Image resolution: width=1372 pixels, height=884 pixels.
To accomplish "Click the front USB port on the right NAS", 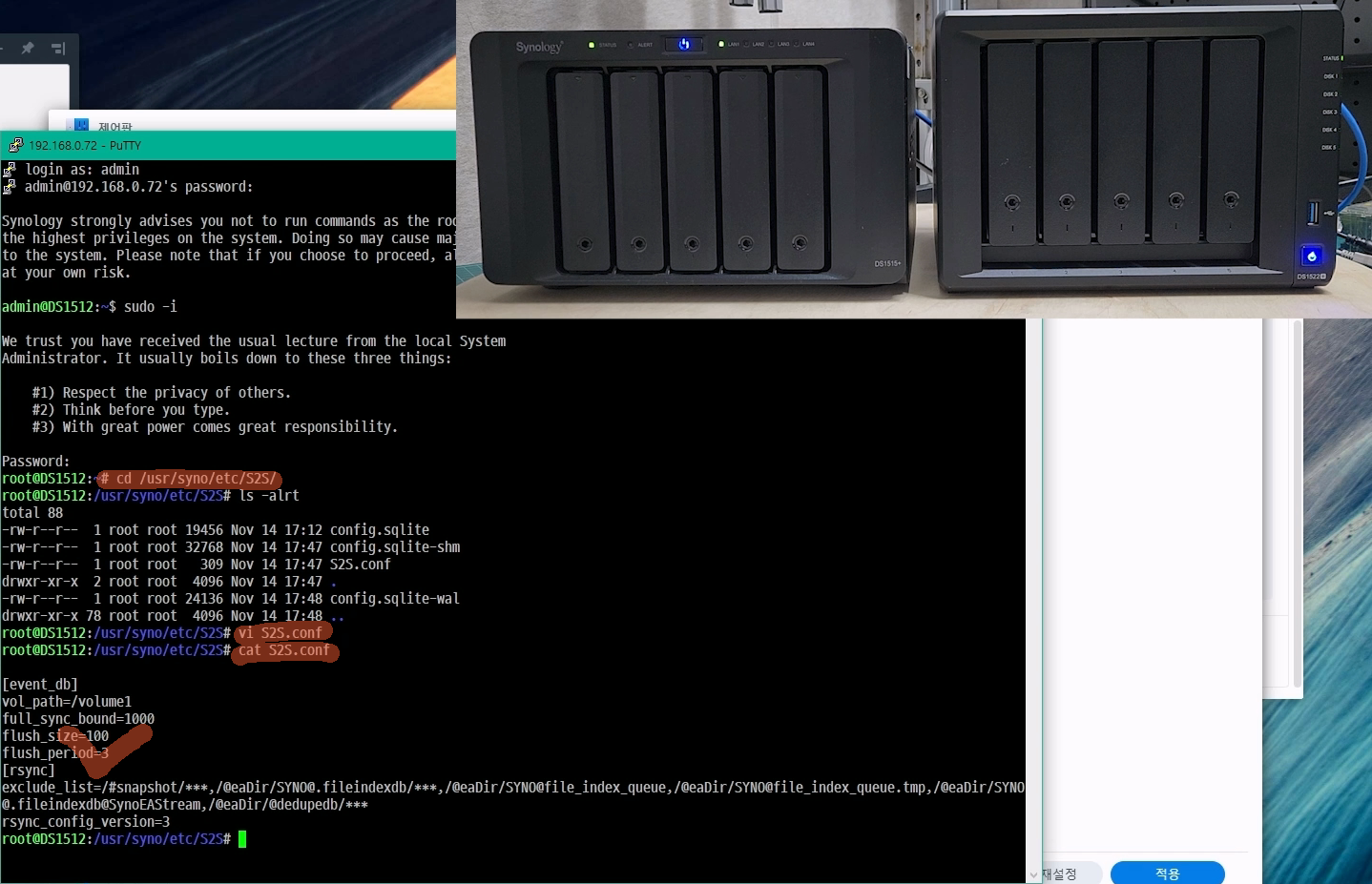I will 1313,213.
